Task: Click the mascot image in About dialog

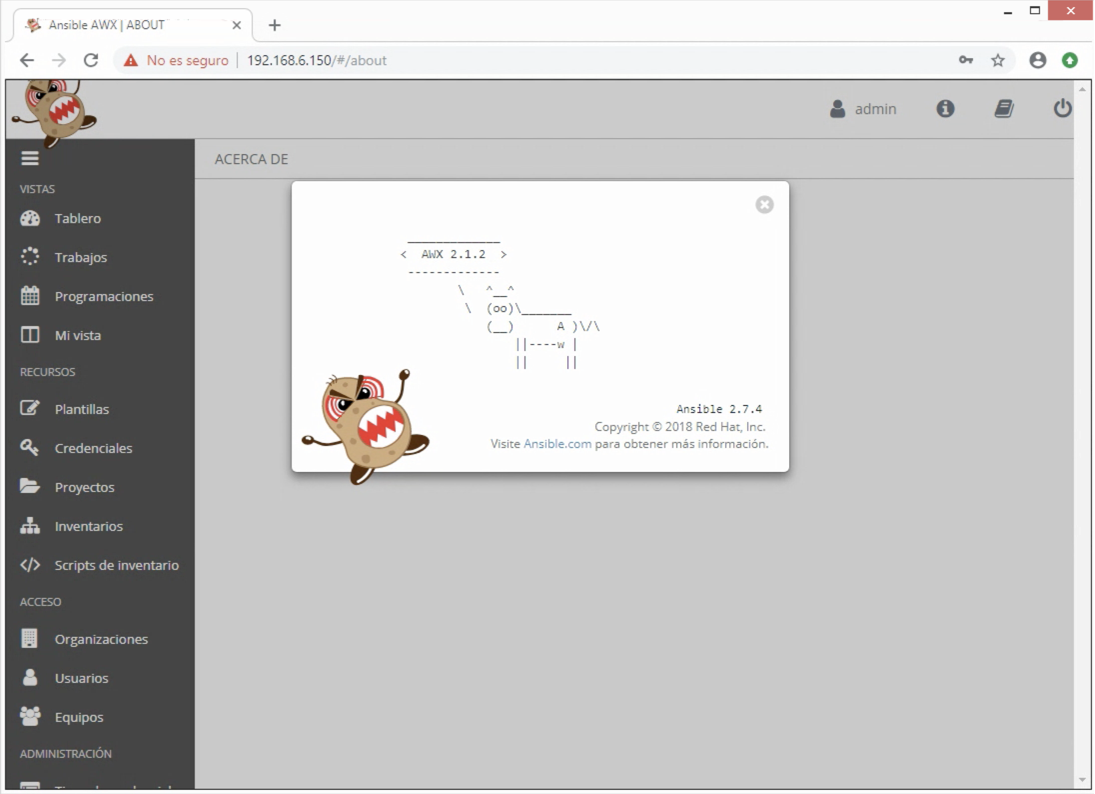Action: [x=366, y=426]
